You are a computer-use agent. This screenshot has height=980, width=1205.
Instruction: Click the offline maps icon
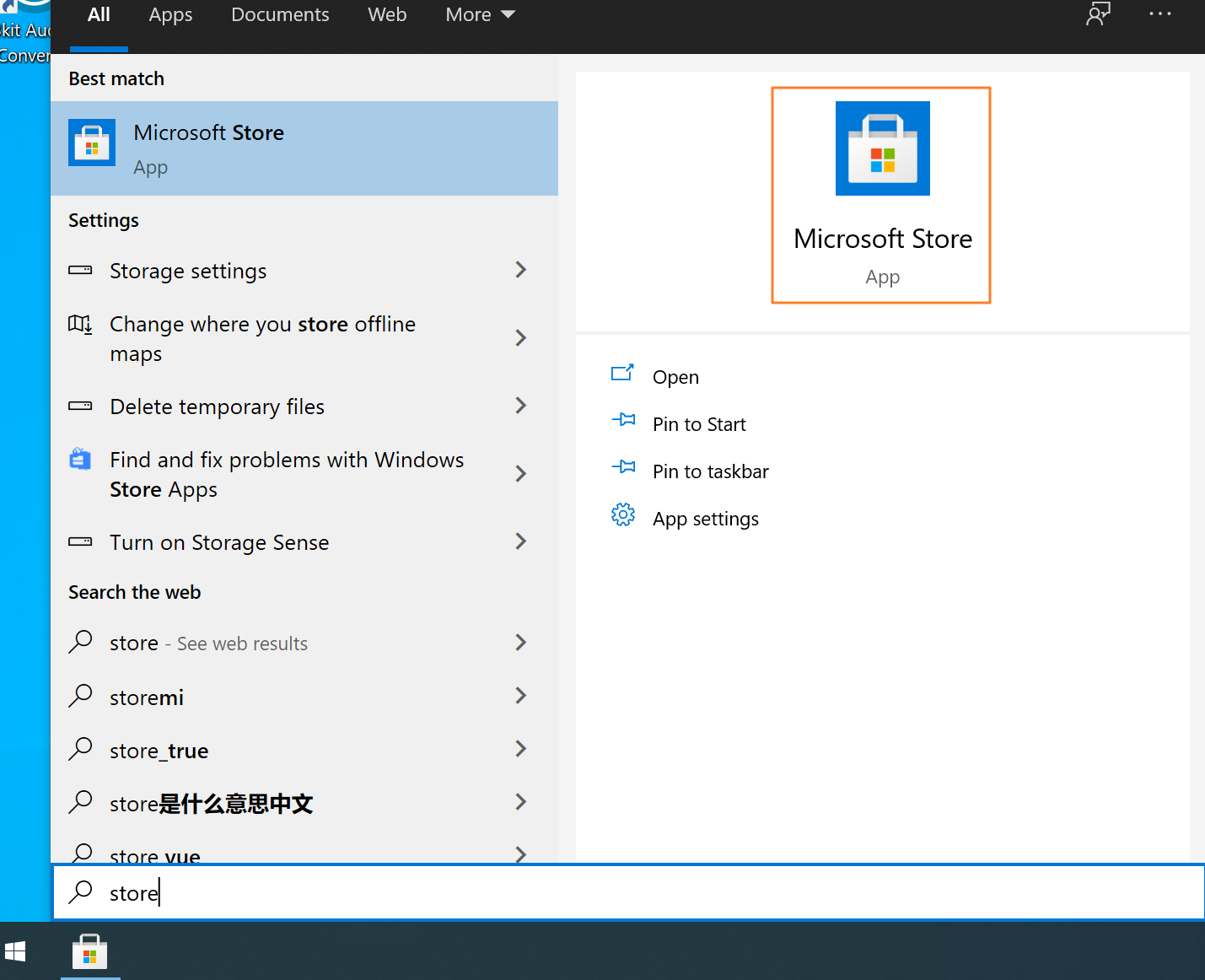tap(80, 324)
